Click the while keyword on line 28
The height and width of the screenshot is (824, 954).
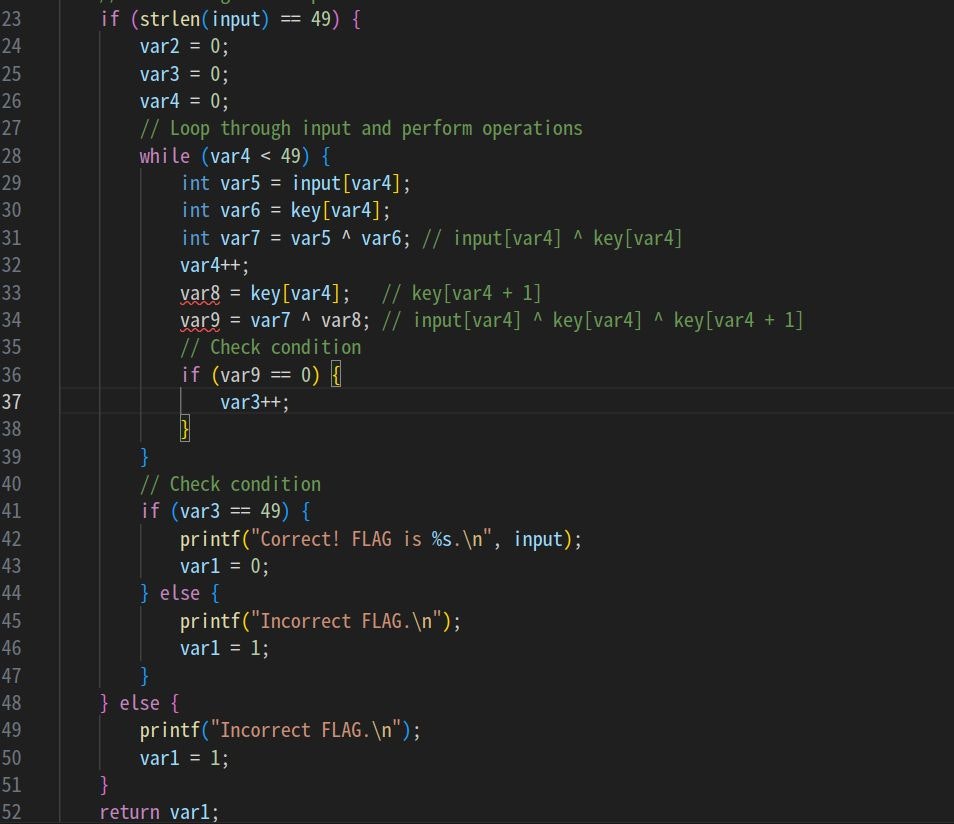(164, 156)
